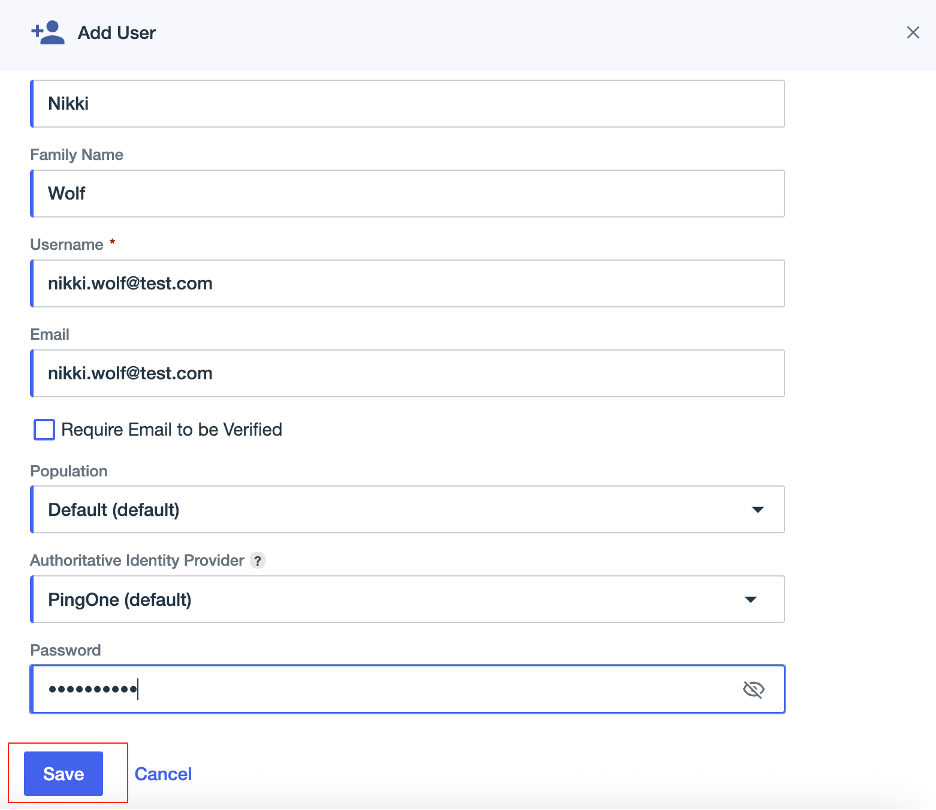Toggle password visibility with the eye icon

(x=753, y=689)
